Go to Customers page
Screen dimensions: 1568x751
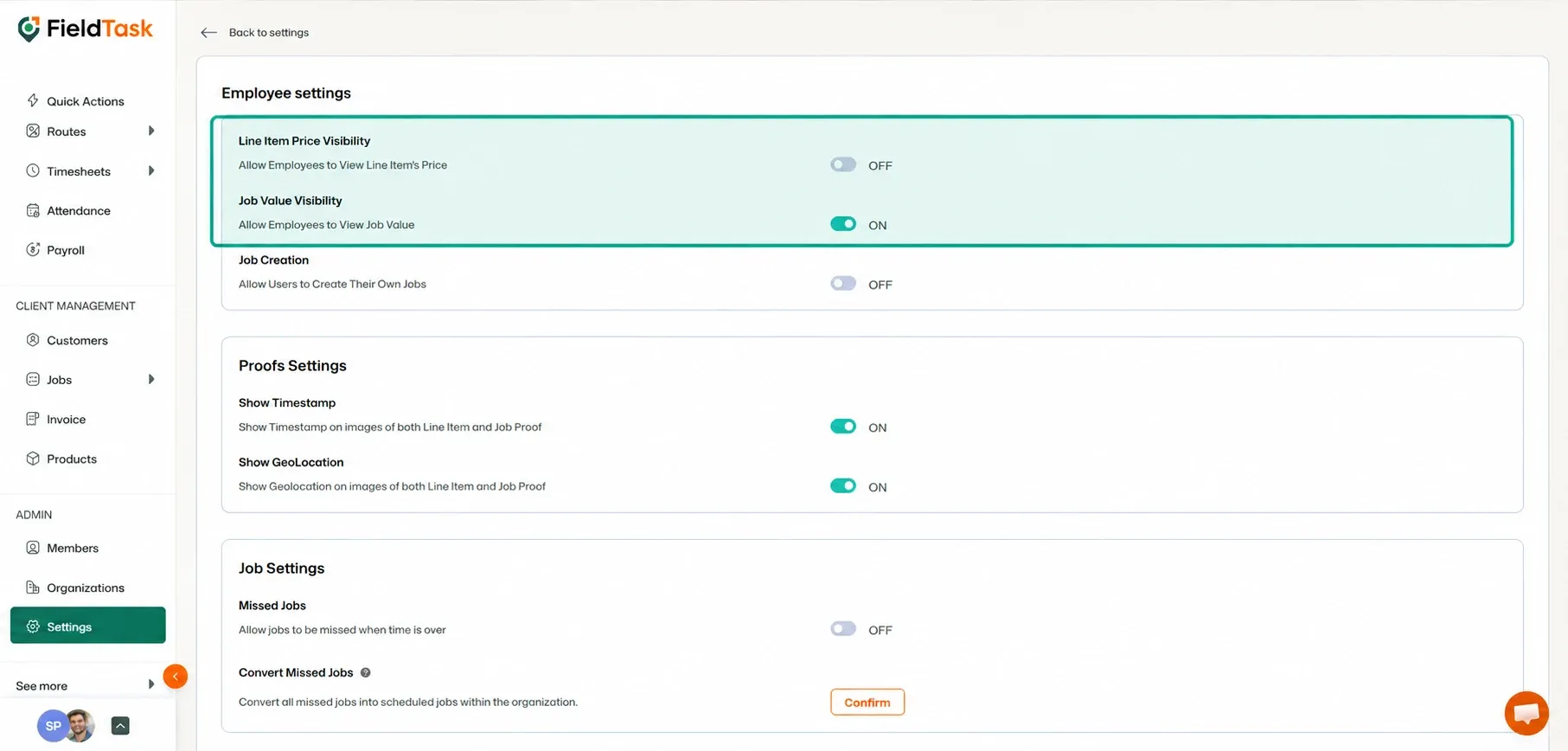pyautogui.click(x=77, y=340)
